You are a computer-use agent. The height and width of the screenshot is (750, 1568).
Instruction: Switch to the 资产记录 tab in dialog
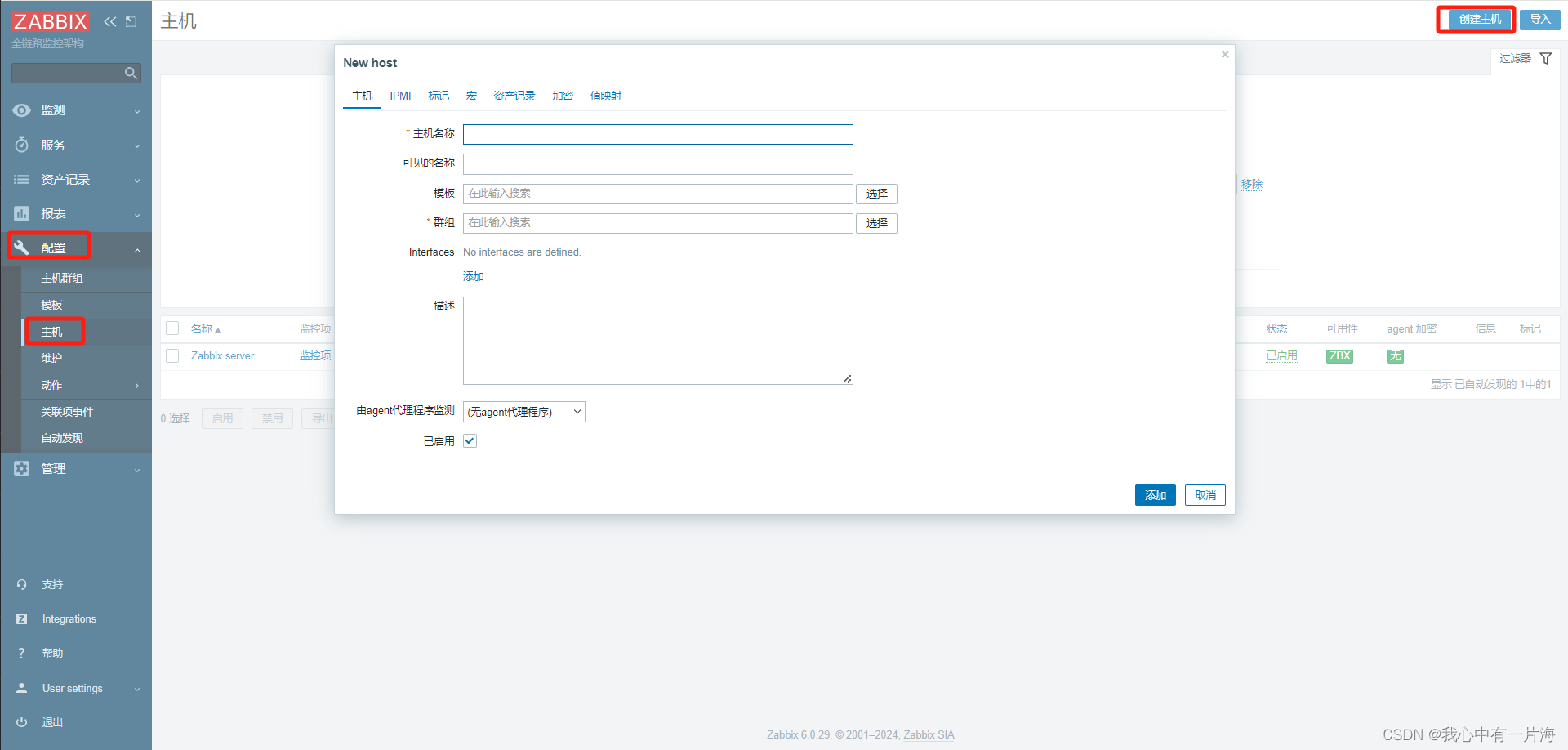(x=514, y=96)
